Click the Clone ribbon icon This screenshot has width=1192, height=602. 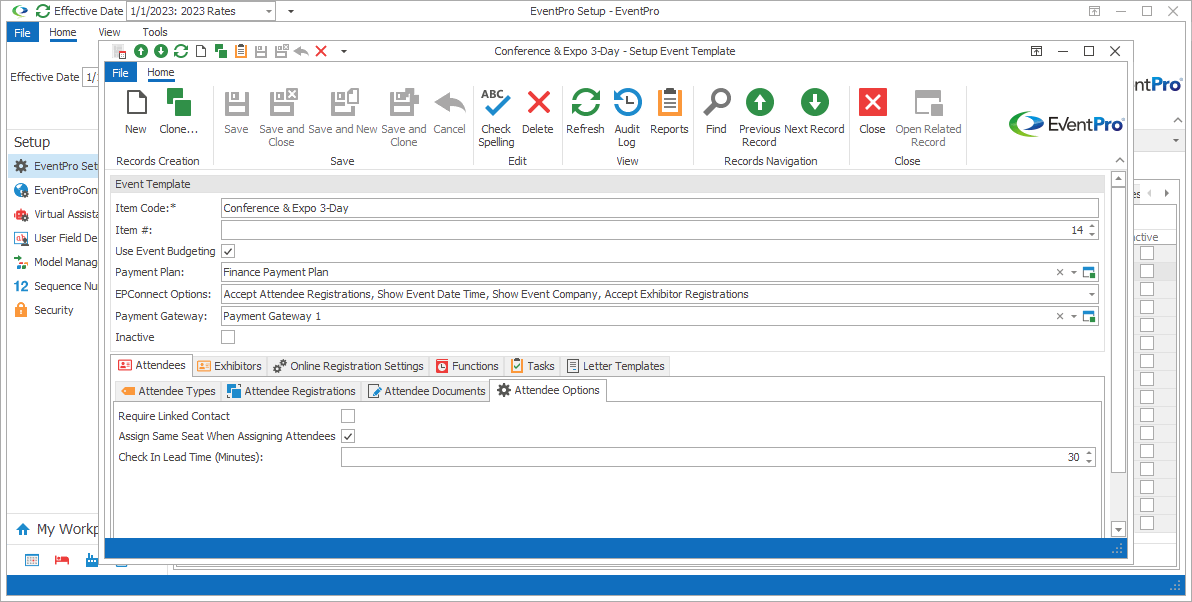(x=179, y=112)
